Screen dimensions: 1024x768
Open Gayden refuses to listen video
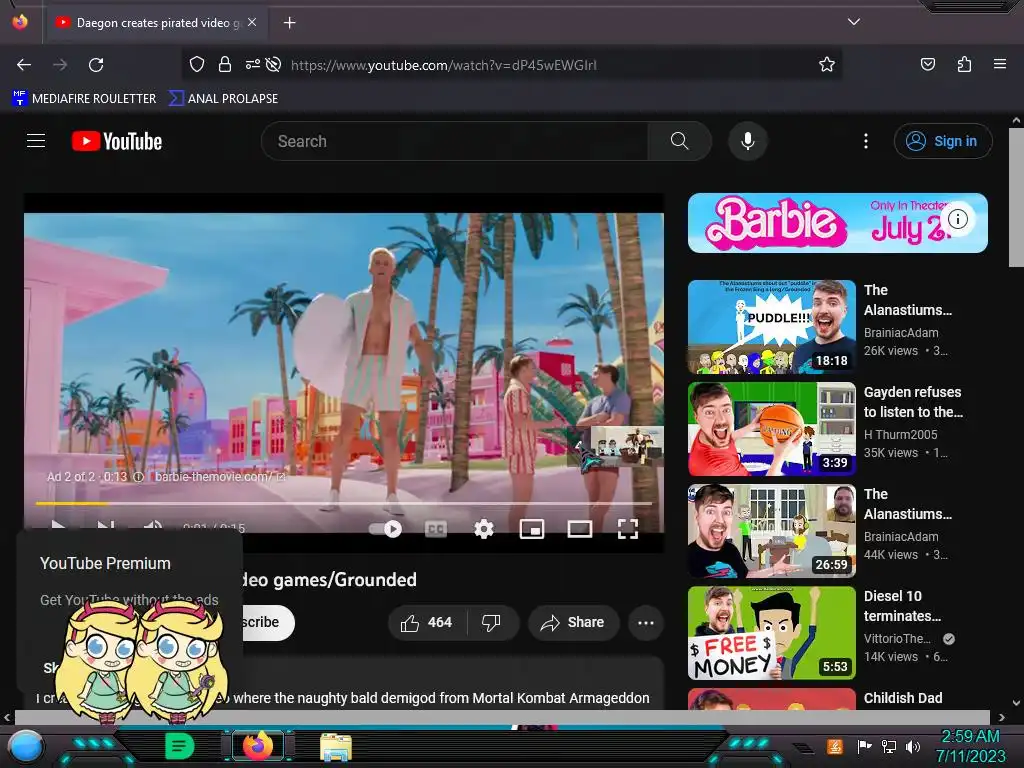pyautogui.click(x=913, y=402)
